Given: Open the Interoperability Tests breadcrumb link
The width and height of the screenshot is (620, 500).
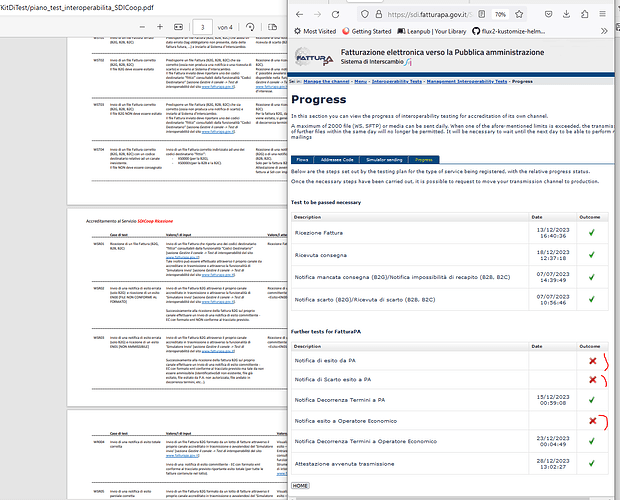Looking at the screenshot, I should [x=397, y=81].
